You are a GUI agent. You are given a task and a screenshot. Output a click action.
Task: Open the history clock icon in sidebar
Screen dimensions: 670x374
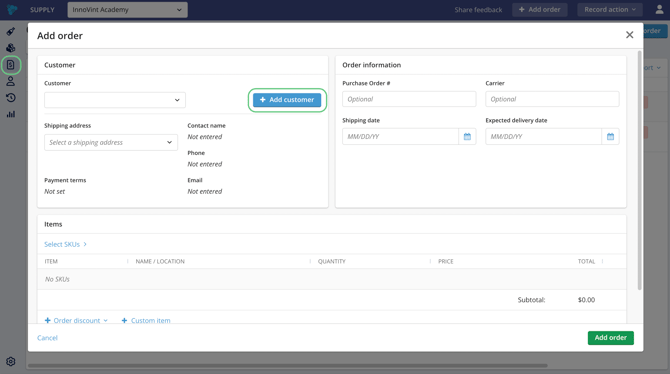click(x=11, y=98)
